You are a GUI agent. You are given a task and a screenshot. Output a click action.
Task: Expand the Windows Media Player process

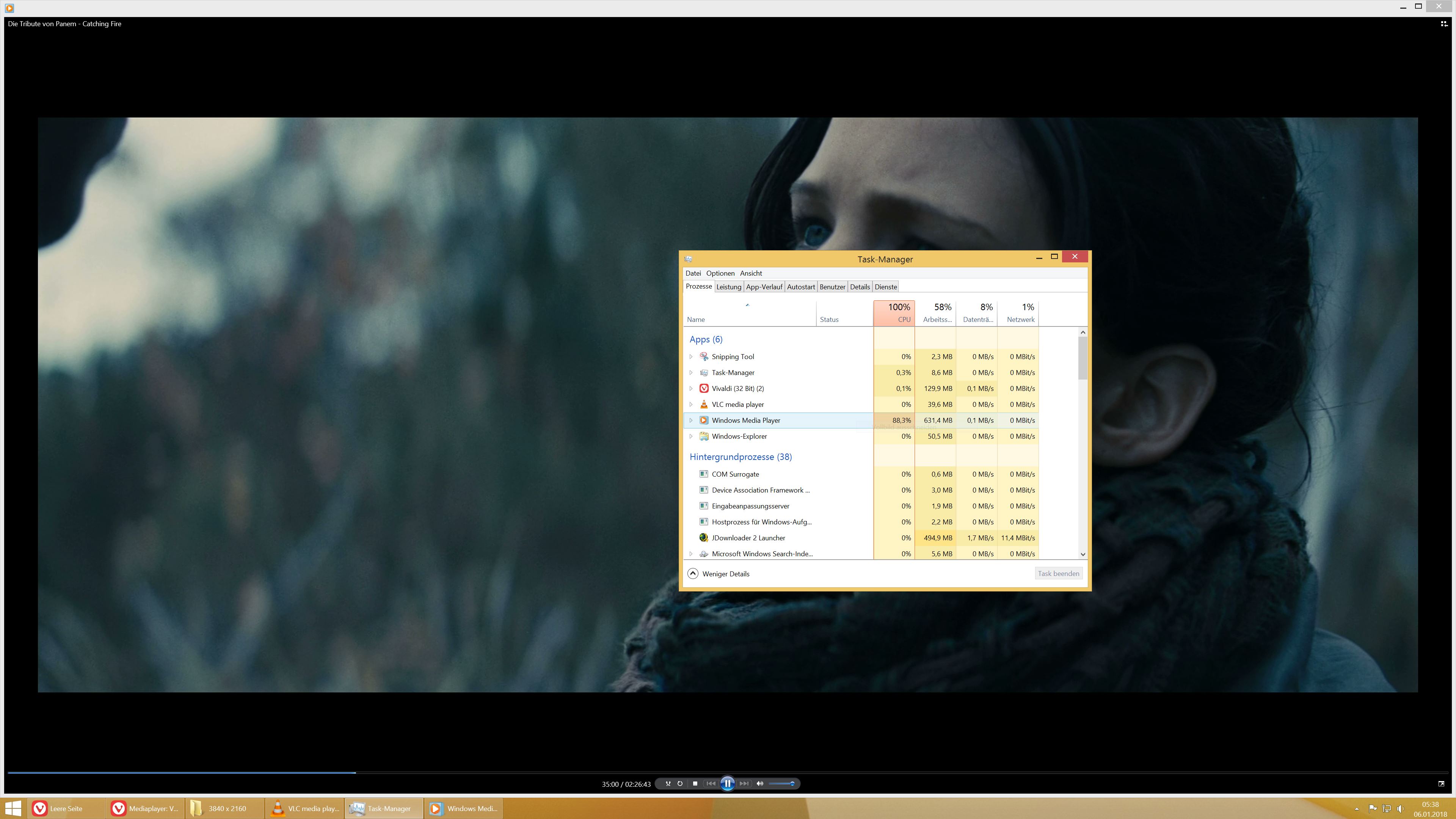(691, 420)
